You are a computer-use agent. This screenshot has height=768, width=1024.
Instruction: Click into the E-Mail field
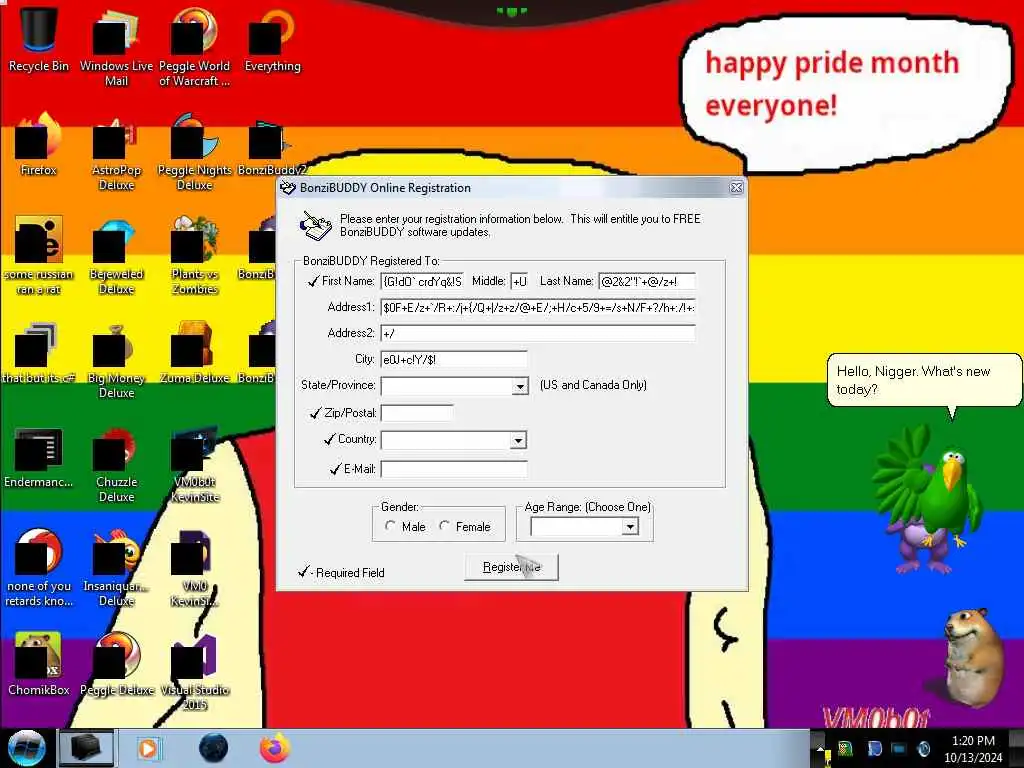(x=454, y=469)
